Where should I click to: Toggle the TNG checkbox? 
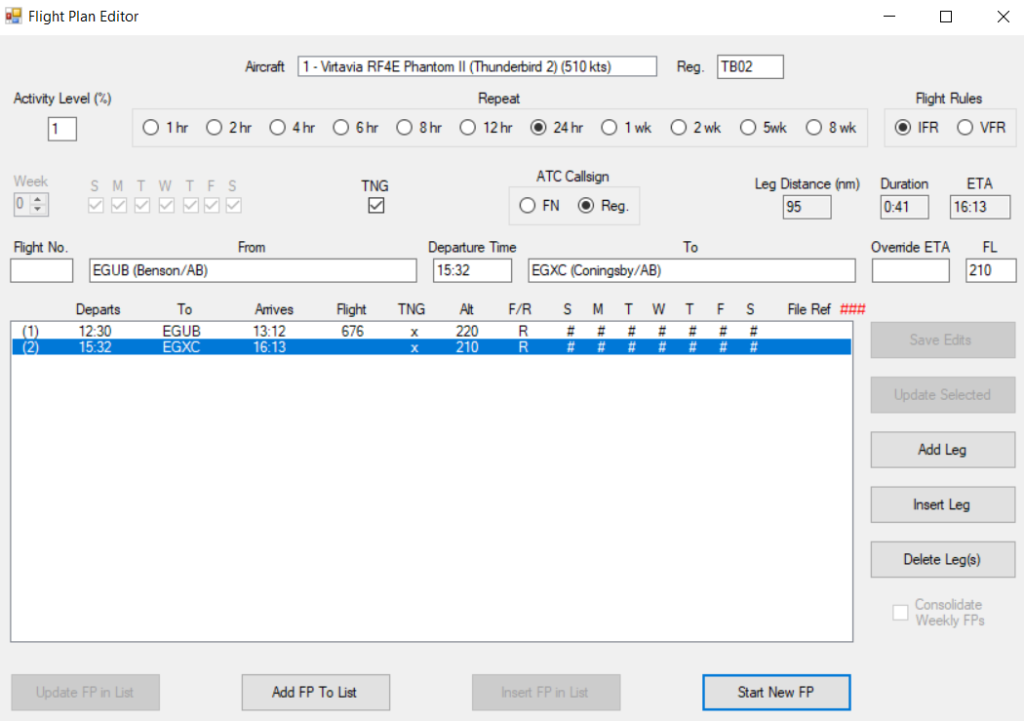click(376, 206)
